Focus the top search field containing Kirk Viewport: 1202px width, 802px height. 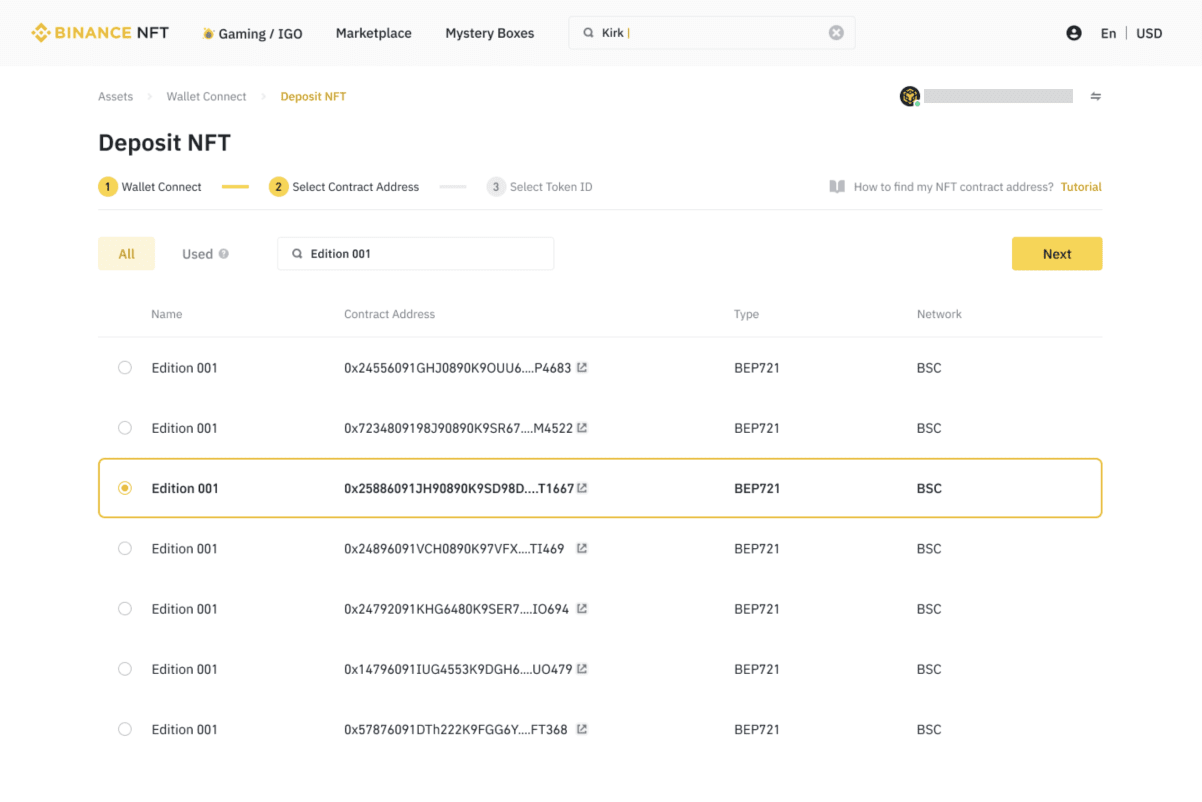[x=712, y=33]
